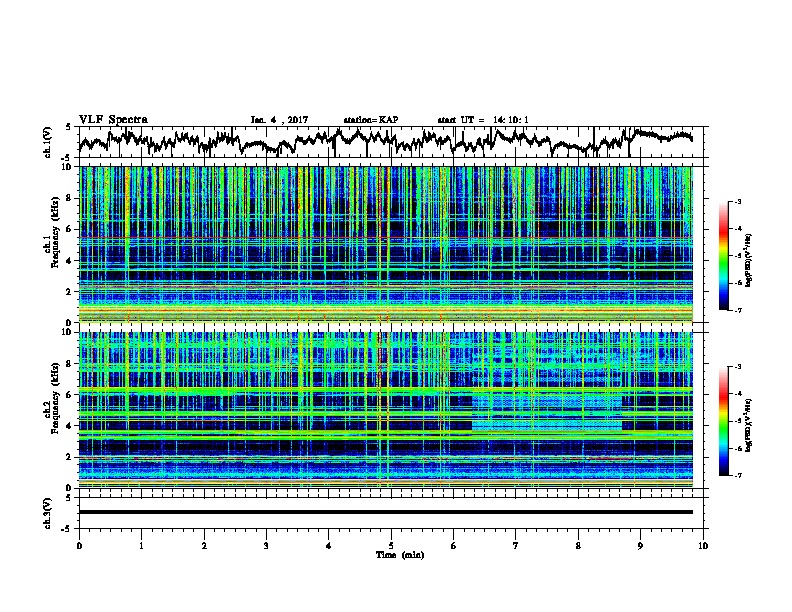Click the "5" minute tick label
This screenshot has height=612, width=792.
(391, 546)
